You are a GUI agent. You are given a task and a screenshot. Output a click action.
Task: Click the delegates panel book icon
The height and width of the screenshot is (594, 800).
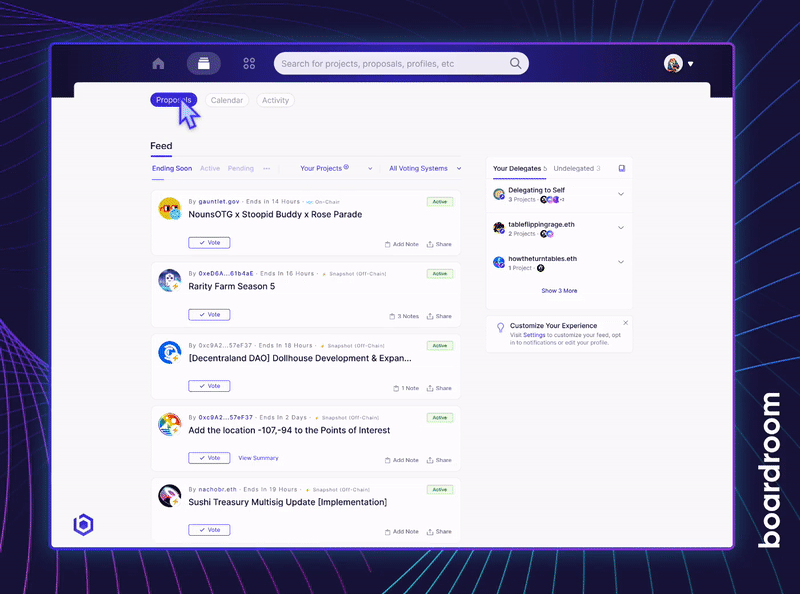621,168
